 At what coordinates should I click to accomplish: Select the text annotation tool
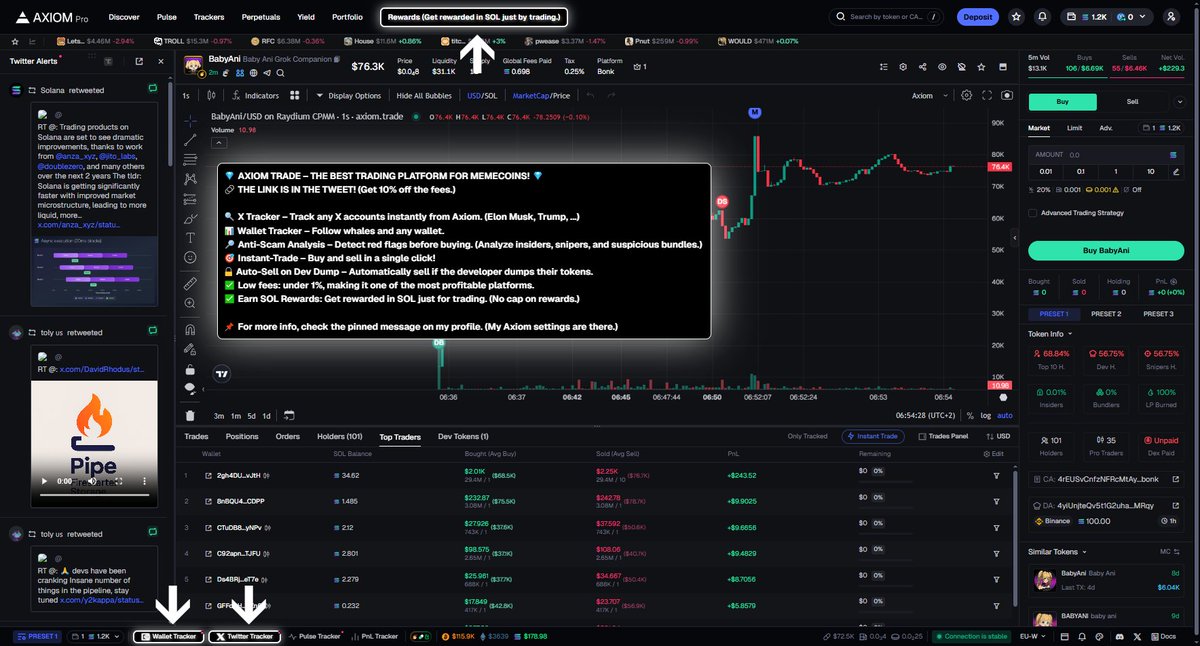pos(191,238)
